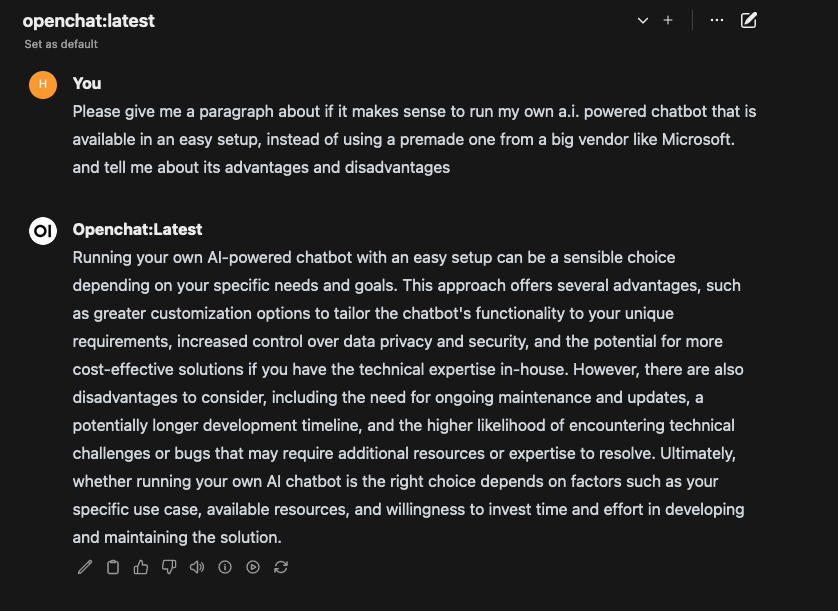The image size is (838, 611).
Task: Click the Openchat OI logo avatar
Action: (42, 231)
